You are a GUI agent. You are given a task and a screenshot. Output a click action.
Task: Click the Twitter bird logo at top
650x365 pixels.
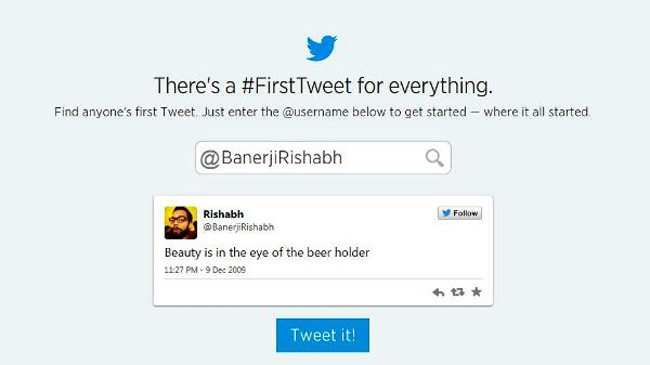[x=322, y=48]
